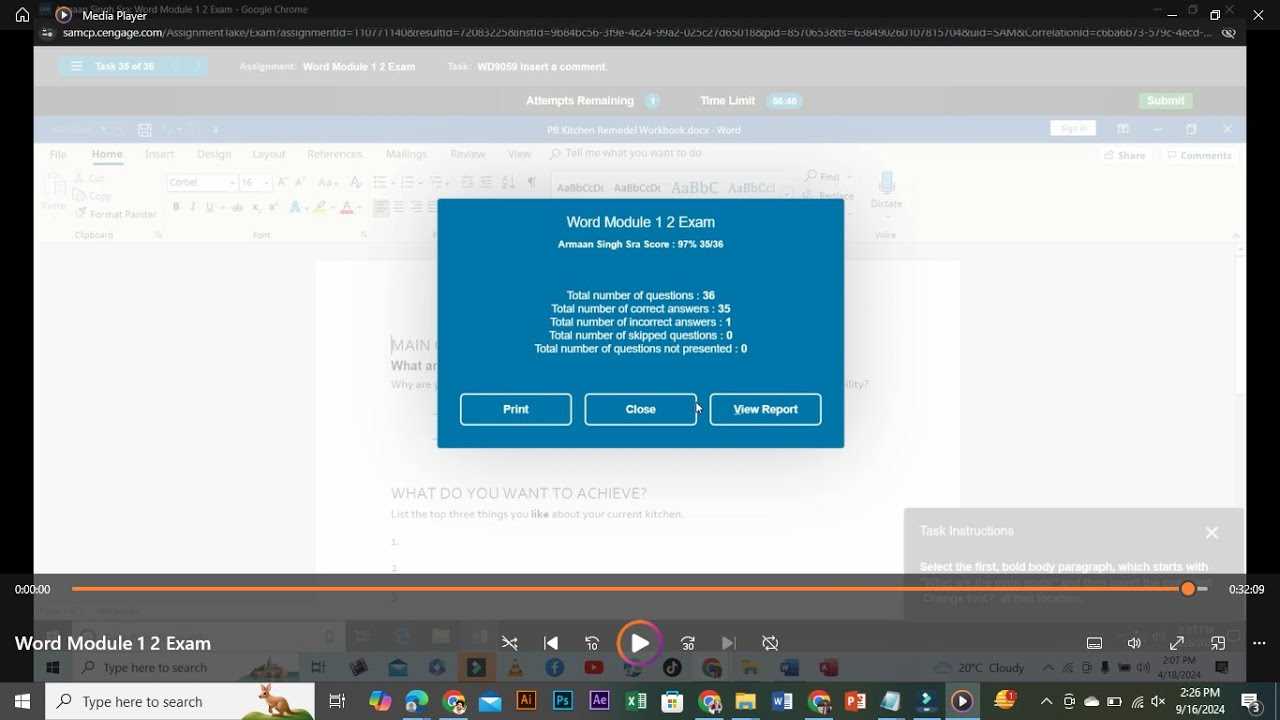Expand the Corbel font name dropdown
Screen dimensions: 1280x720
pos(232,183)
